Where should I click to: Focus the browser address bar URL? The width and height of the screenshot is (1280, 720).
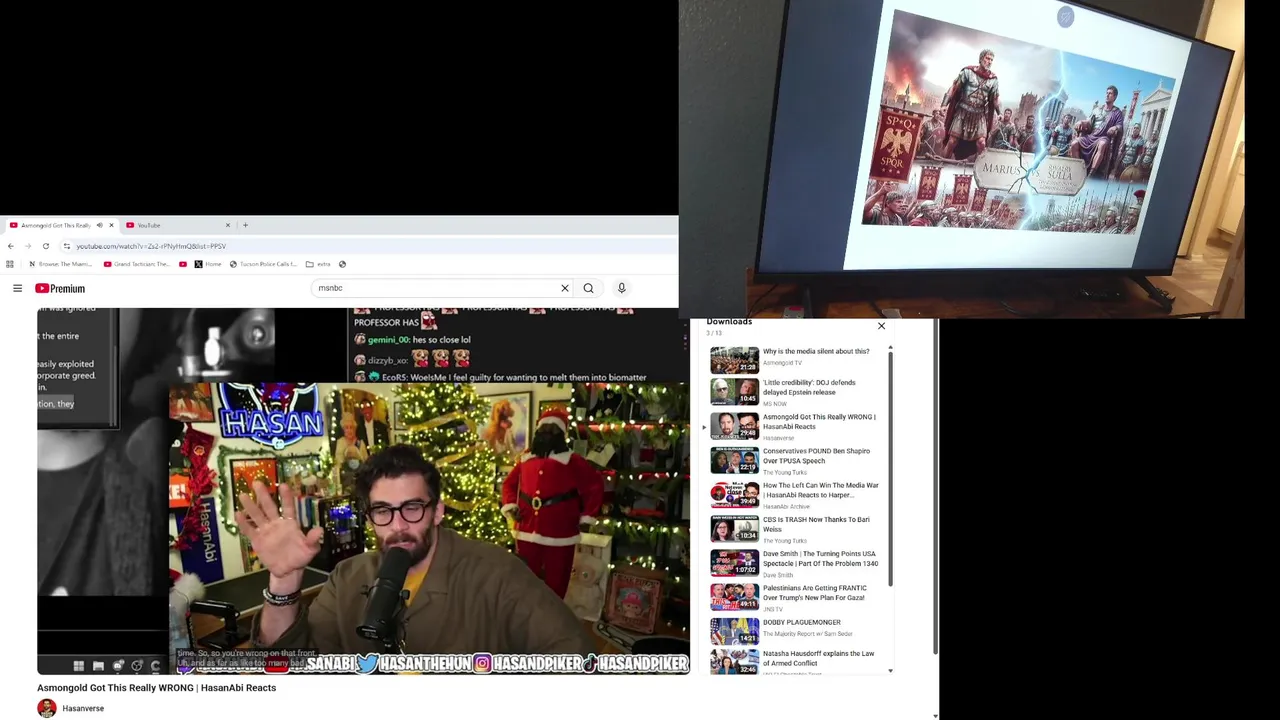[151, 246]
